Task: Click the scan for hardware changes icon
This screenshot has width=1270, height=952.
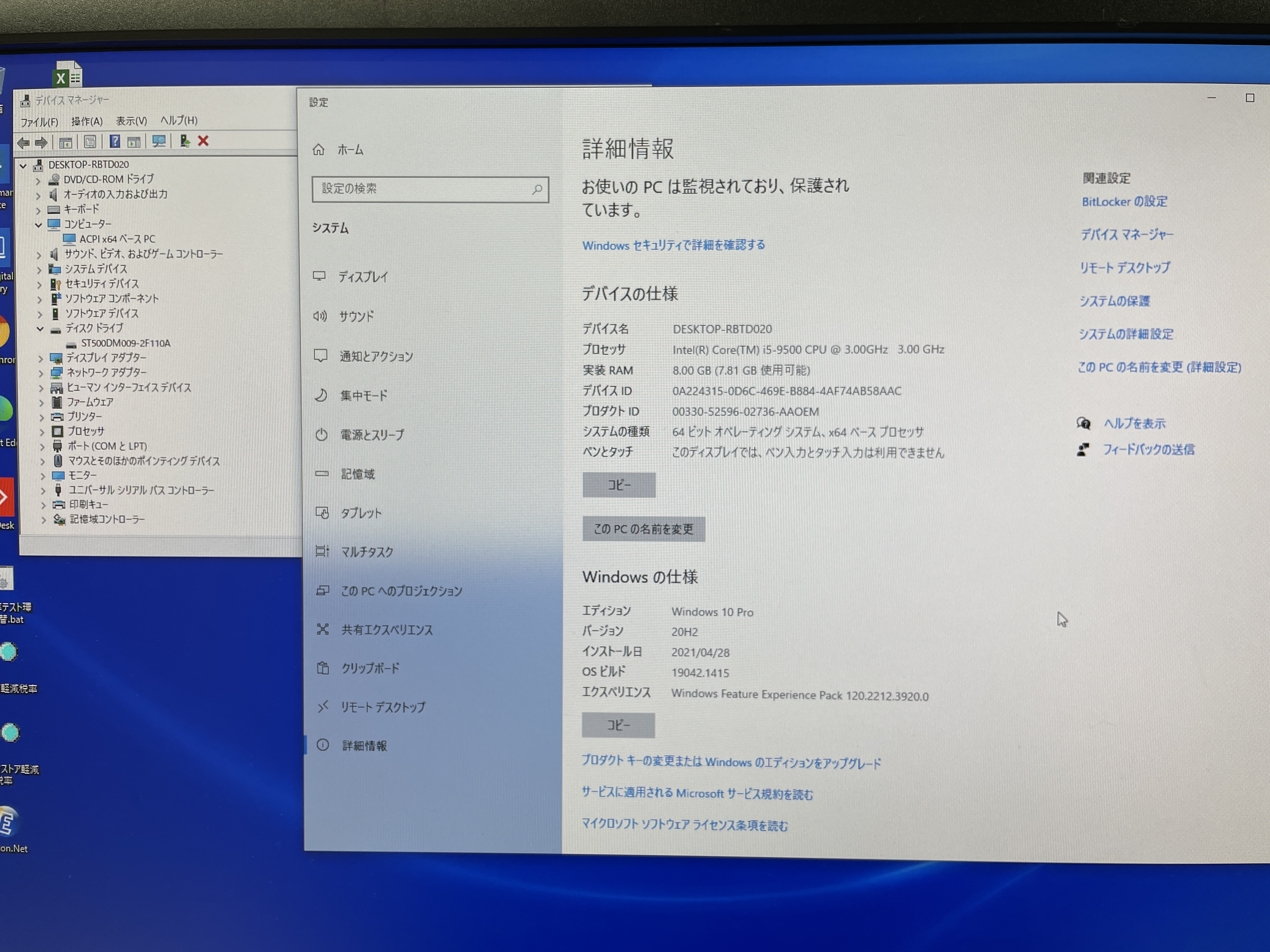Action: 158,141
